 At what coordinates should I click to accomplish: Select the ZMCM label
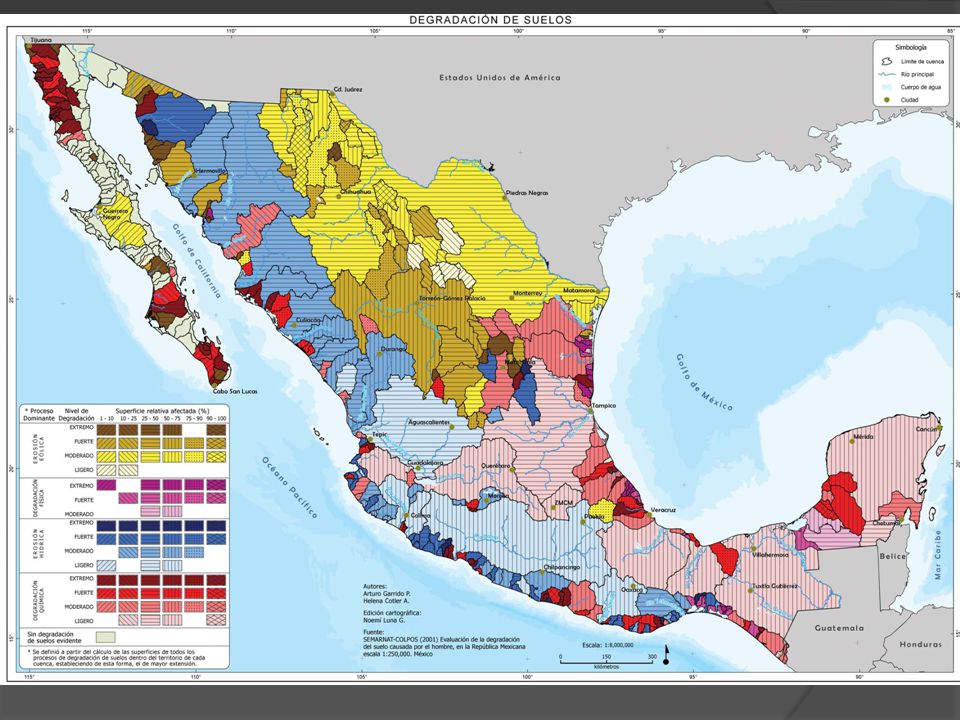pos(564,503)
